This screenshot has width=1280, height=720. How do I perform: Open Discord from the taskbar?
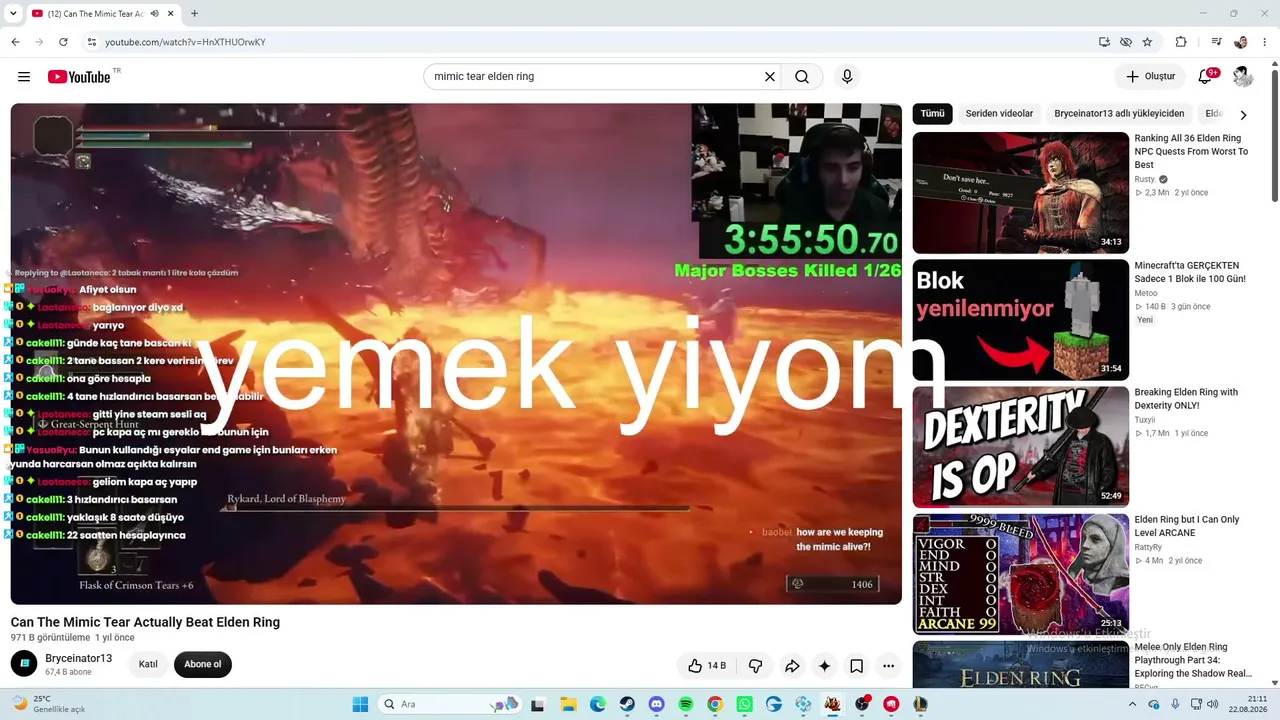tap(656, 704)
